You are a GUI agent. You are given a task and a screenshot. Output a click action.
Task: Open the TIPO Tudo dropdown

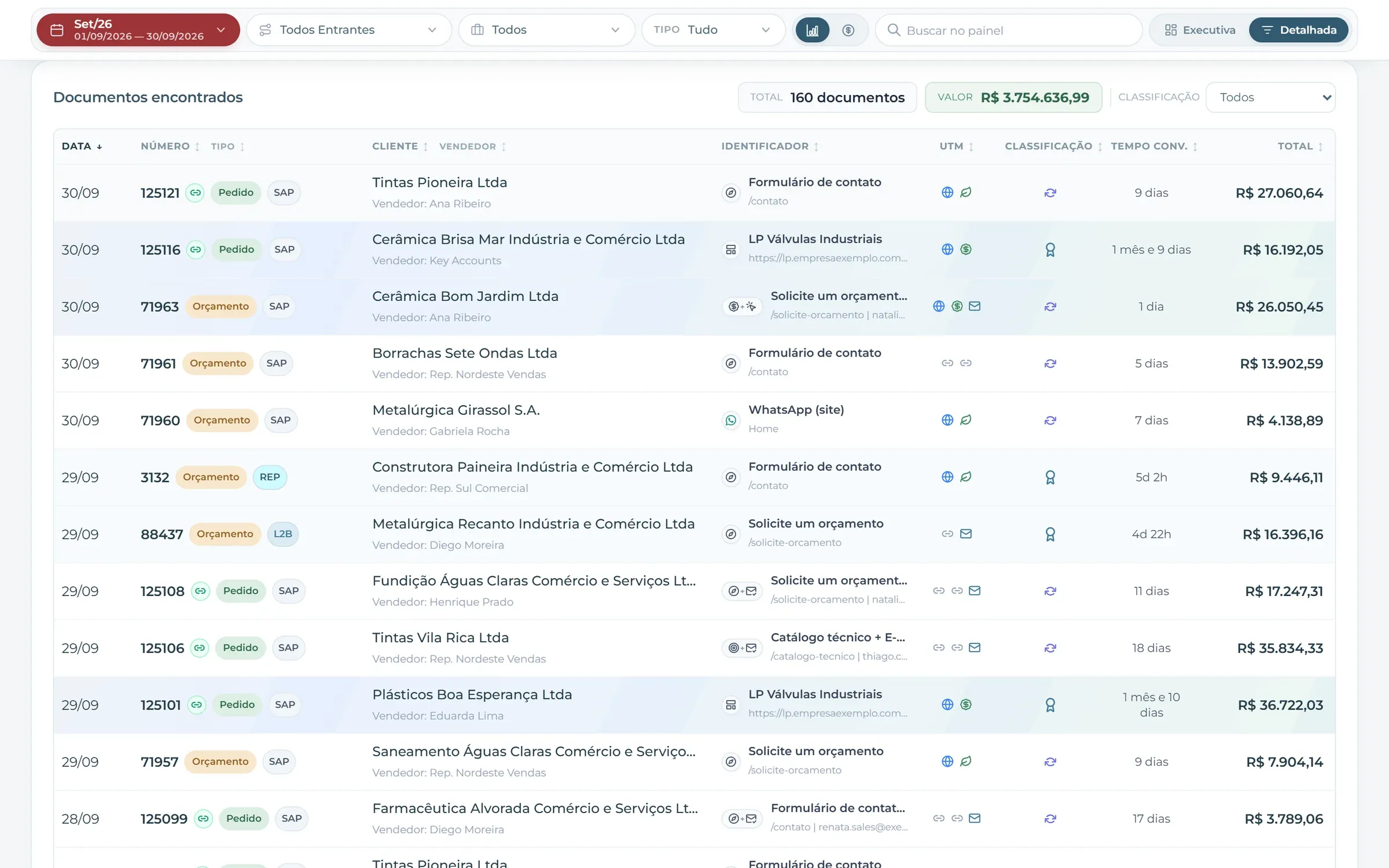tap(713, 30)
